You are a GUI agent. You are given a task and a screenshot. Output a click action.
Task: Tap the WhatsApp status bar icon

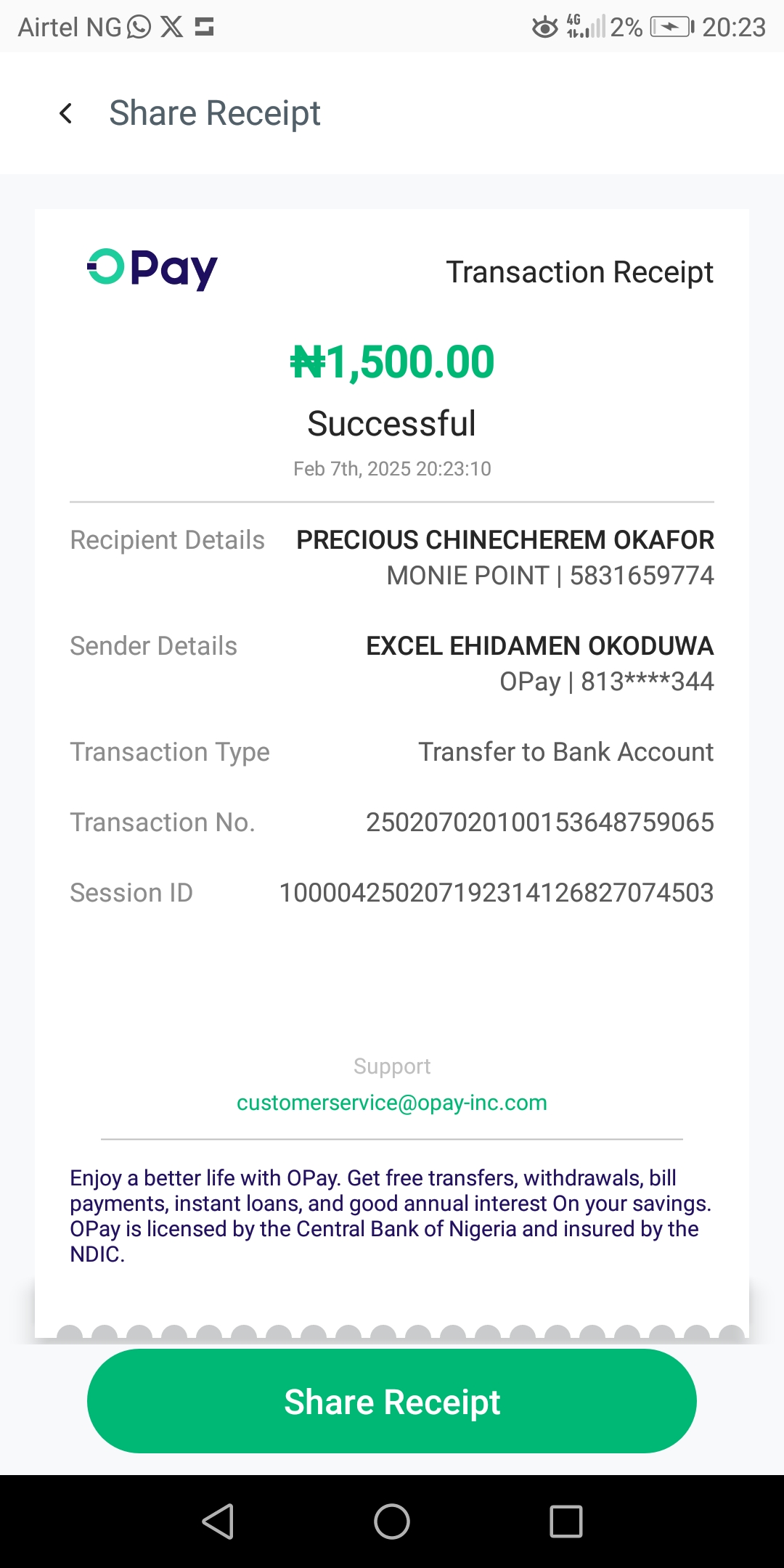point(139,28)
